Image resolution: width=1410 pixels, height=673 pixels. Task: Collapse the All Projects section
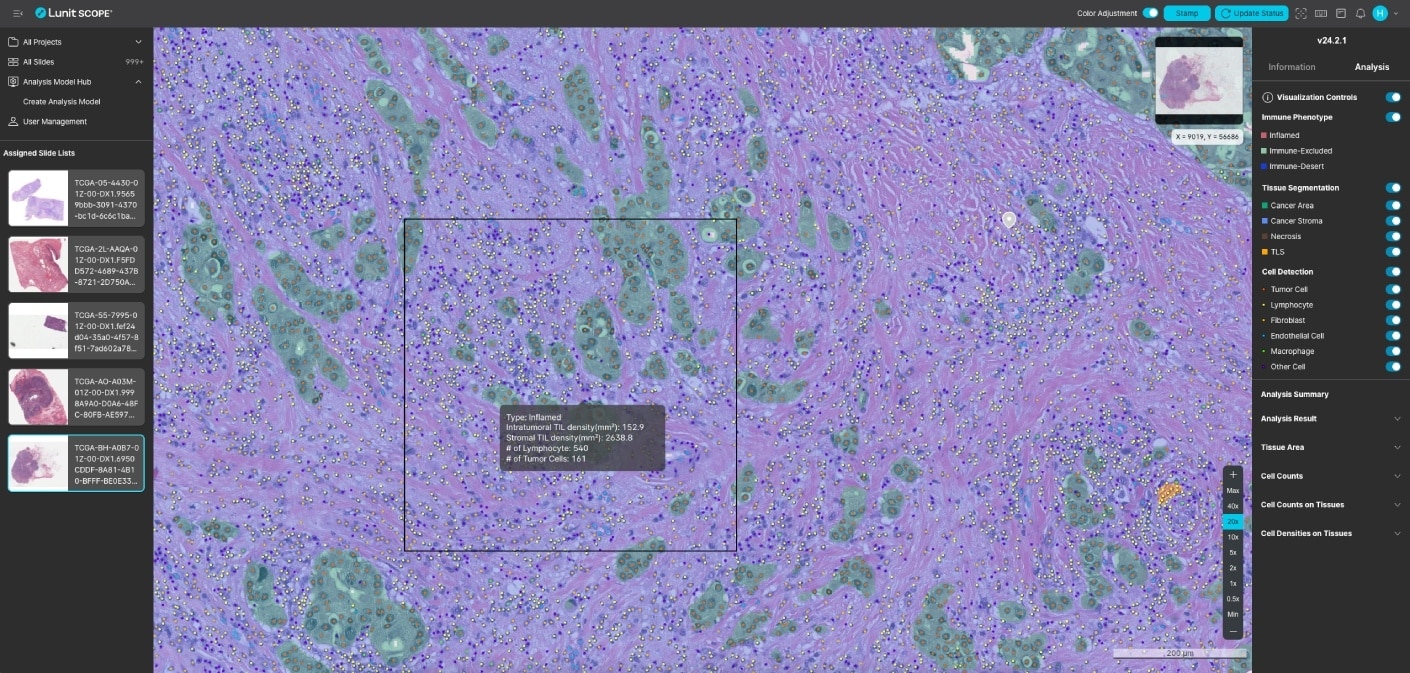point(139,42)
